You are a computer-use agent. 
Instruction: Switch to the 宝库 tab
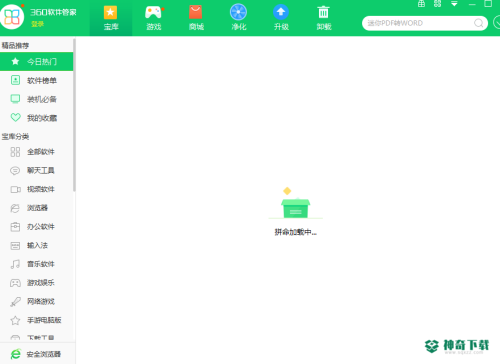111,18
